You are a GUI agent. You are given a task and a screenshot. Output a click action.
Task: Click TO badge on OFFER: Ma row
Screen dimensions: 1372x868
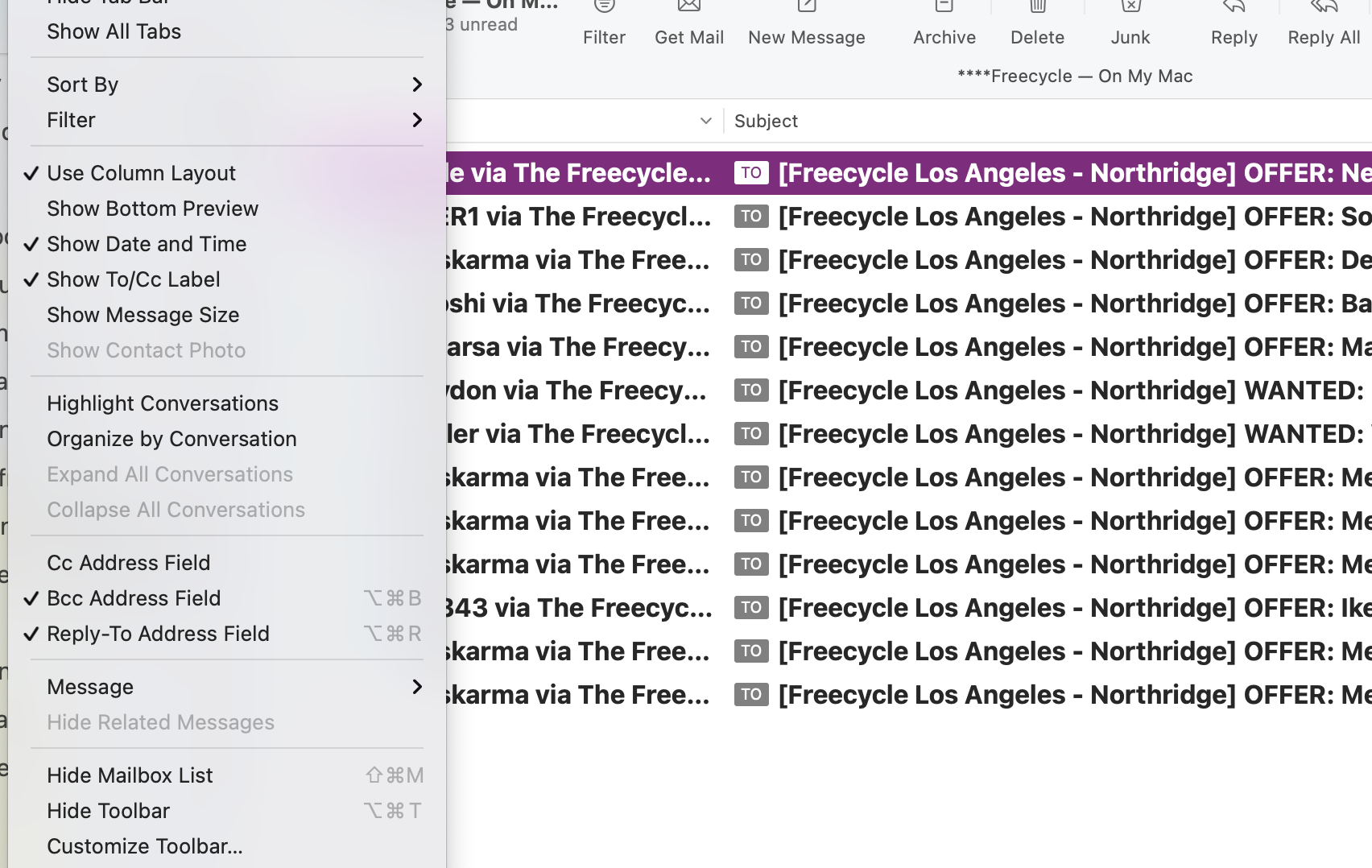pyautogui.click(x=751, y=347)
